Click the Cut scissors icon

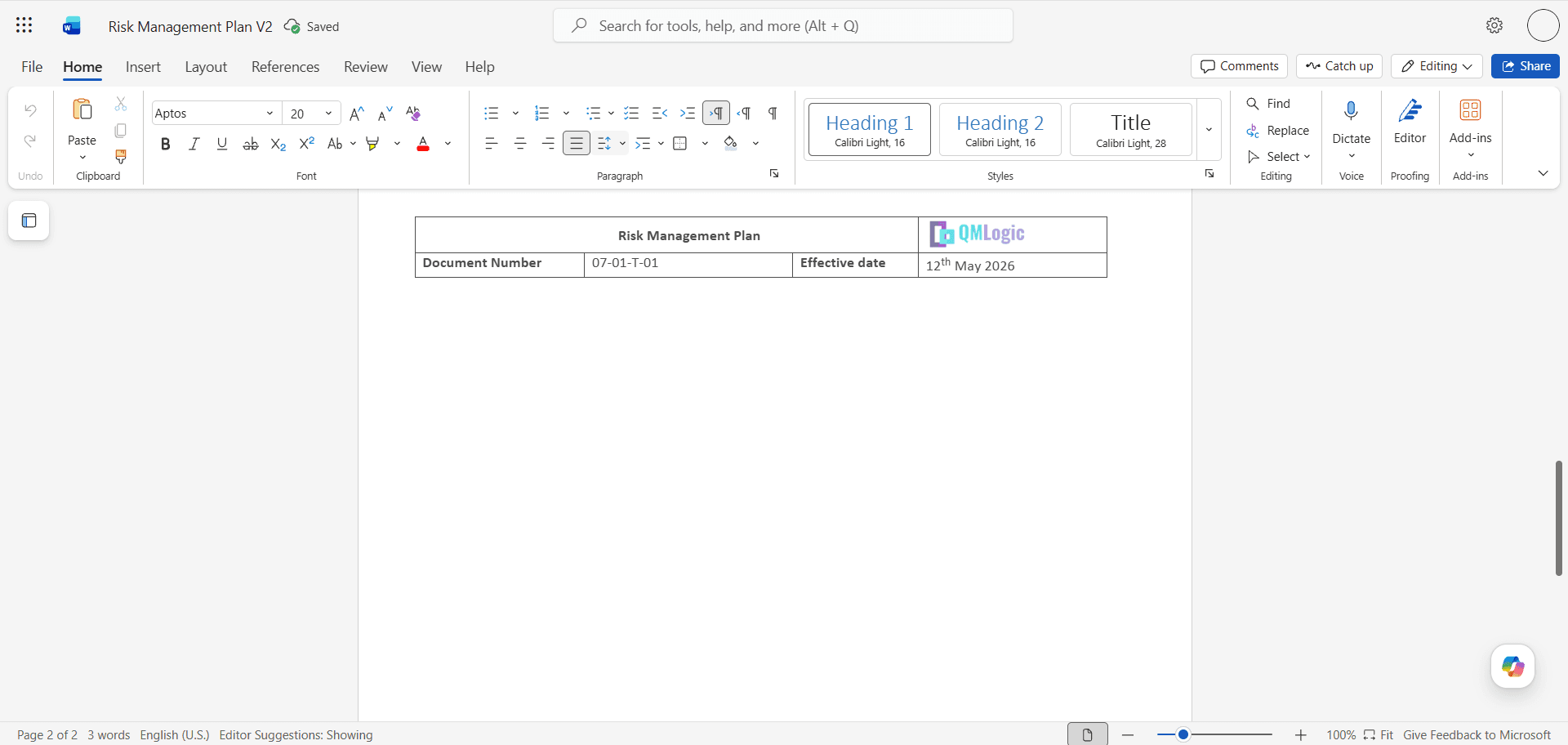pos(121,104)
